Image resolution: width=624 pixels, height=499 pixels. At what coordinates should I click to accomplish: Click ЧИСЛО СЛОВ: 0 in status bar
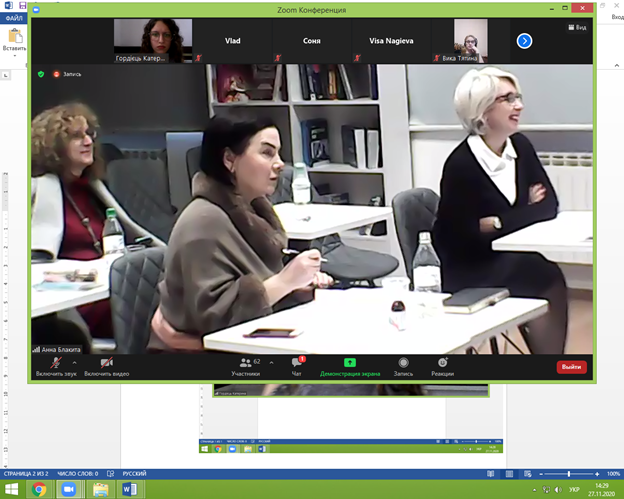tap(78, 474)
